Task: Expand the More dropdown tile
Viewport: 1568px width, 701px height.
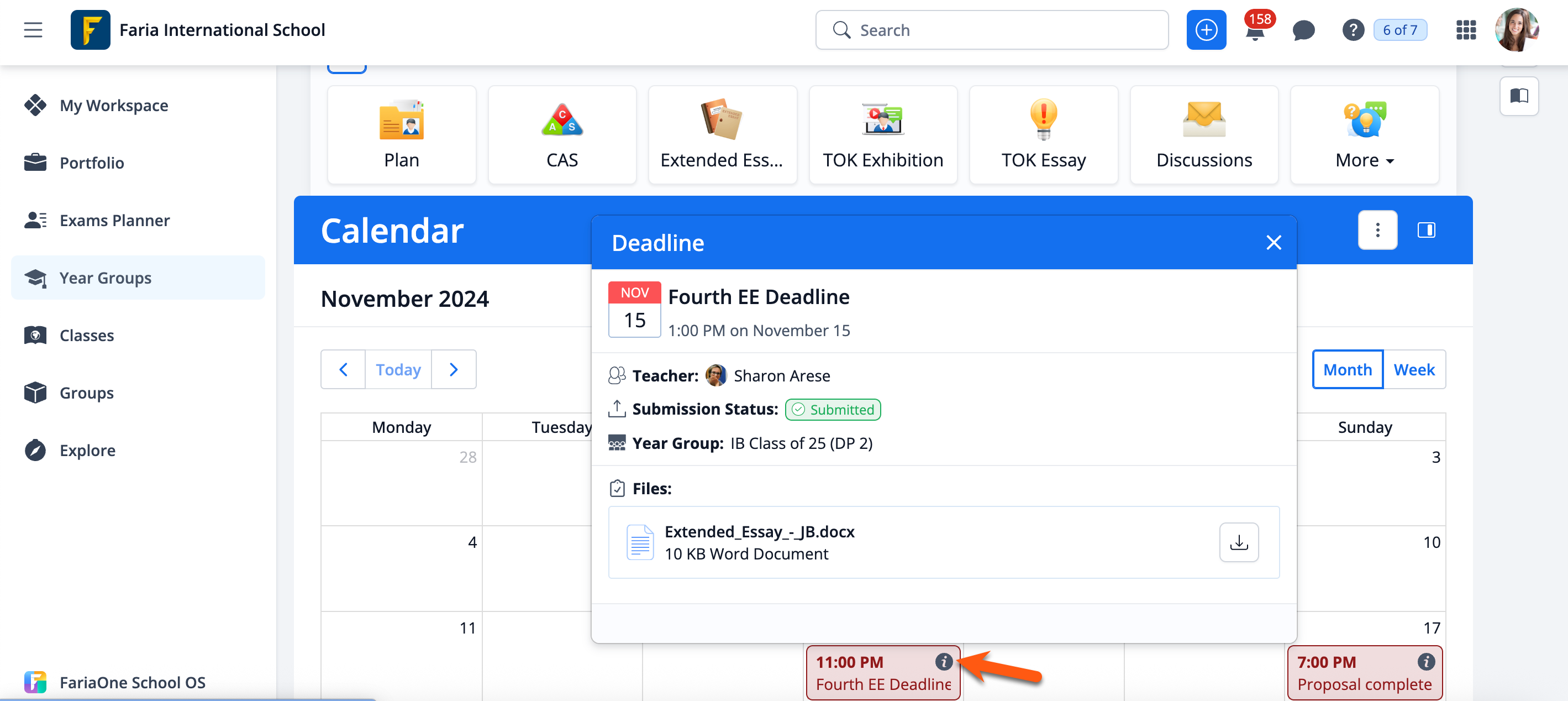Action: coord(1364,134)
